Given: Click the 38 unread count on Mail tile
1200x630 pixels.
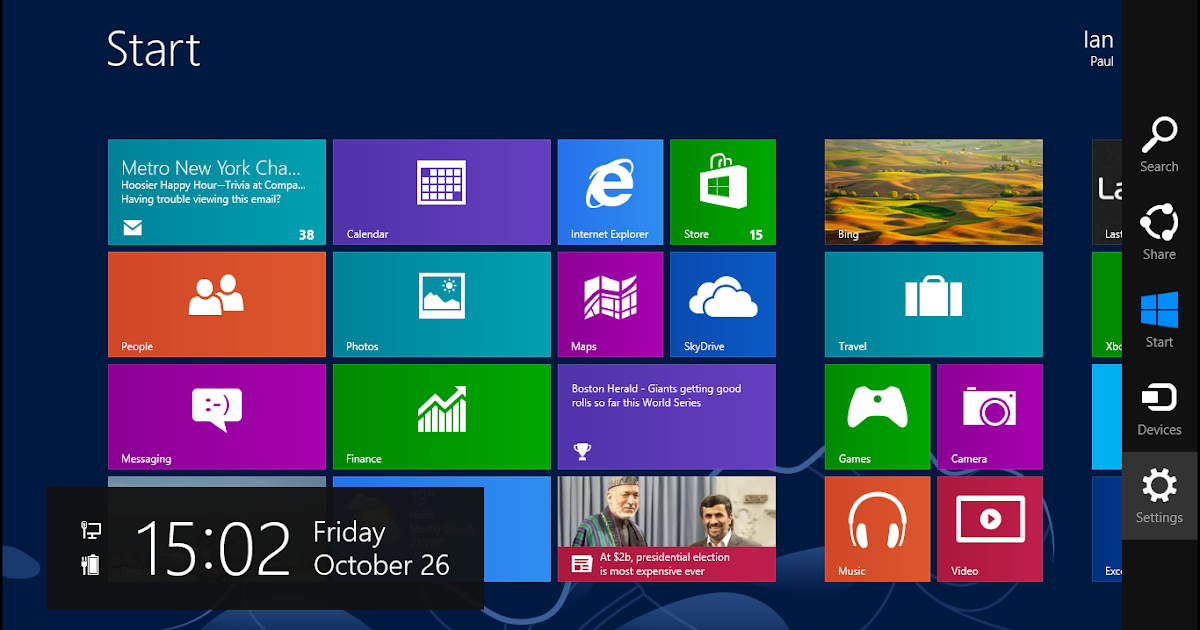Looking at the screenshot, I should coord(306,235).
